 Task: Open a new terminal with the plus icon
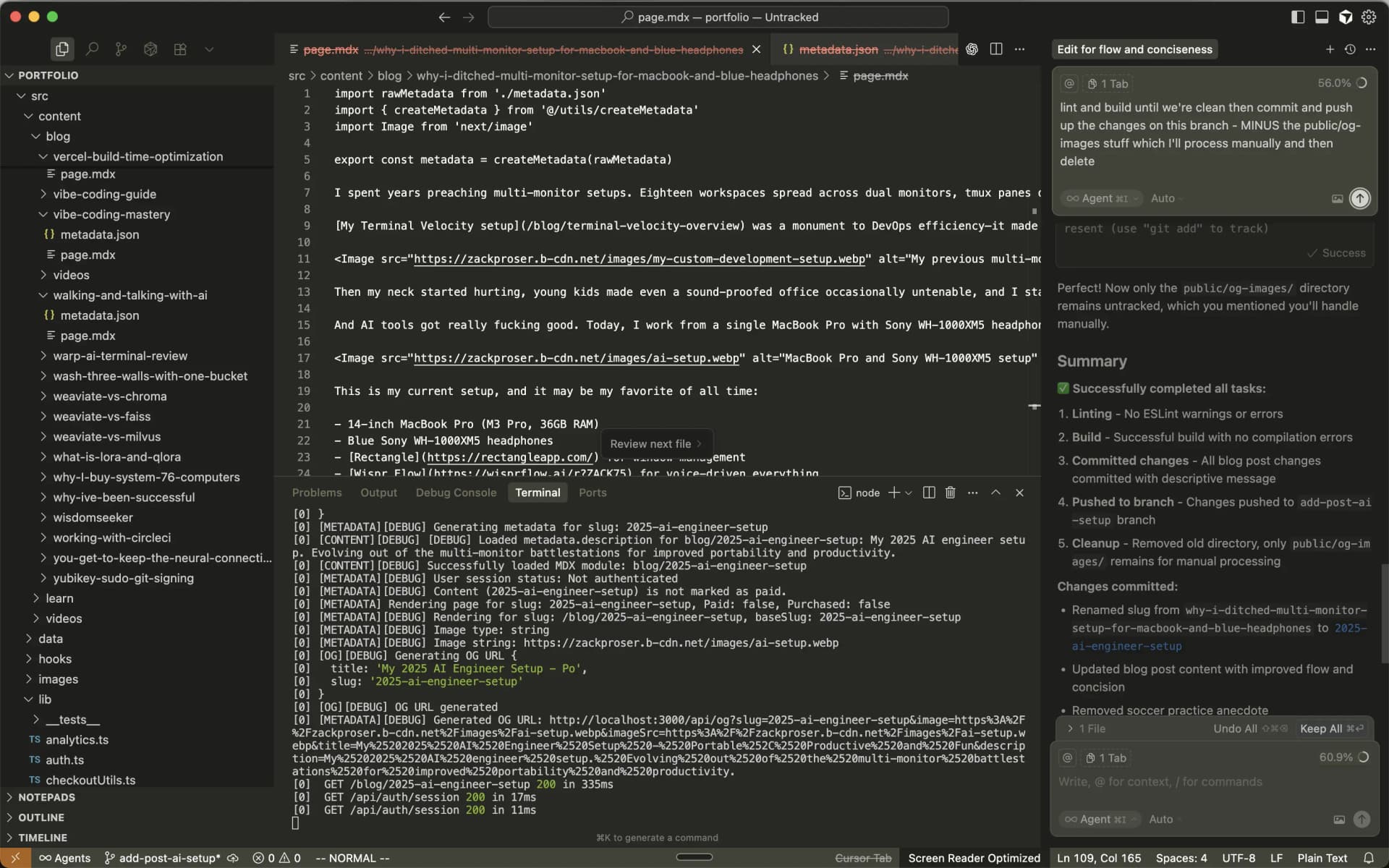(893, 492)
